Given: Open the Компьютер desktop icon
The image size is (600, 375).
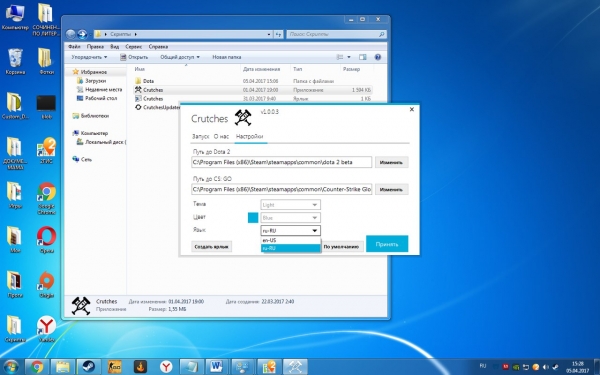Looking at the screenshot, I should (x=15, y=17).
